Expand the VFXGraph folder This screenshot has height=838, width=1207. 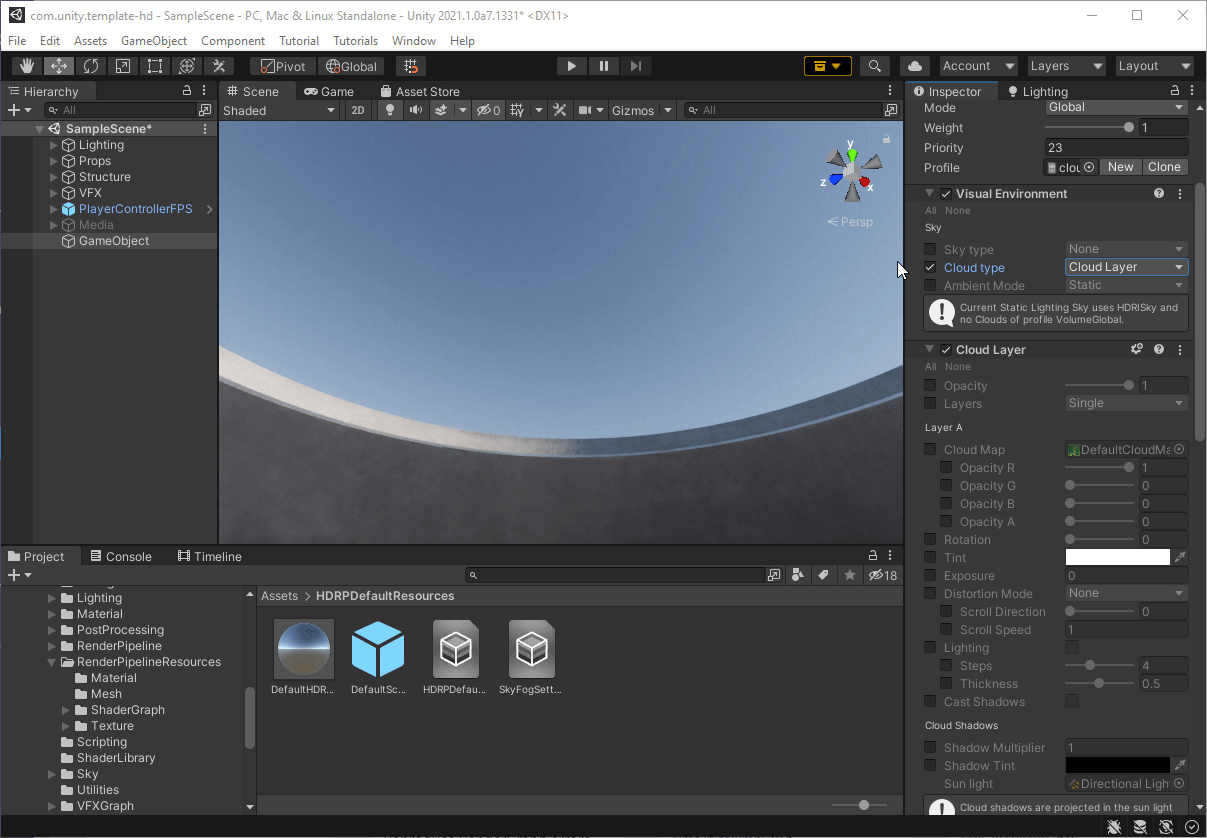tap(52, 806)
